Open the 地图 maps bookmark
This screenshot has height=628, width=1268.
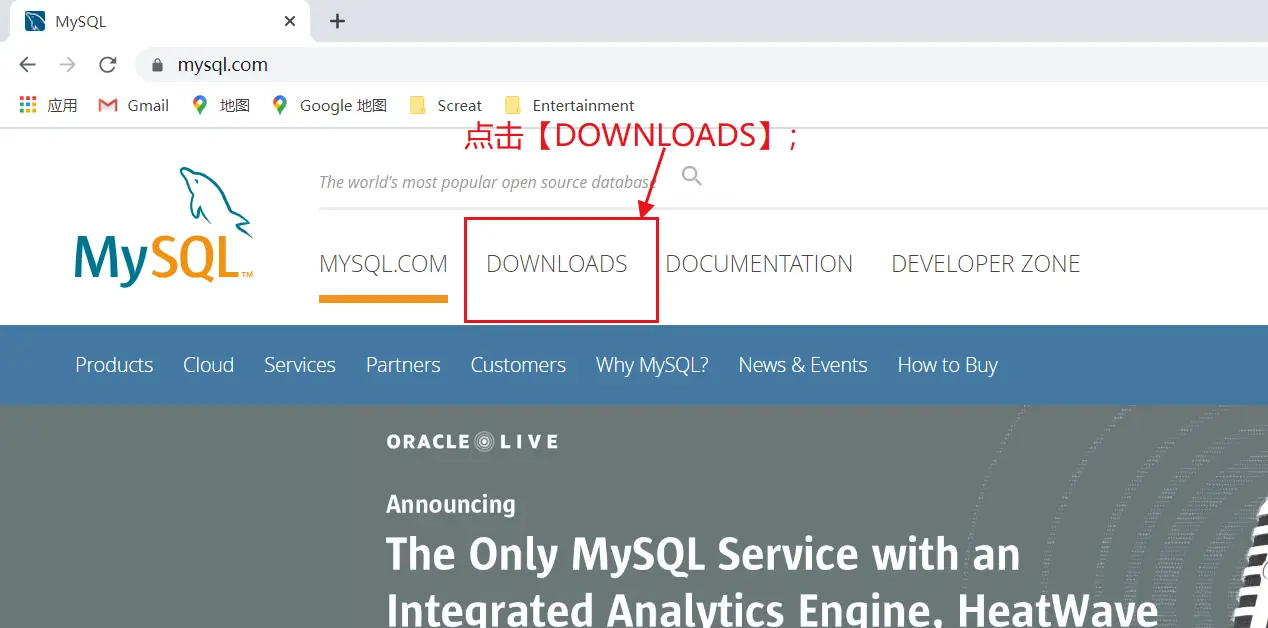point(221,105)
